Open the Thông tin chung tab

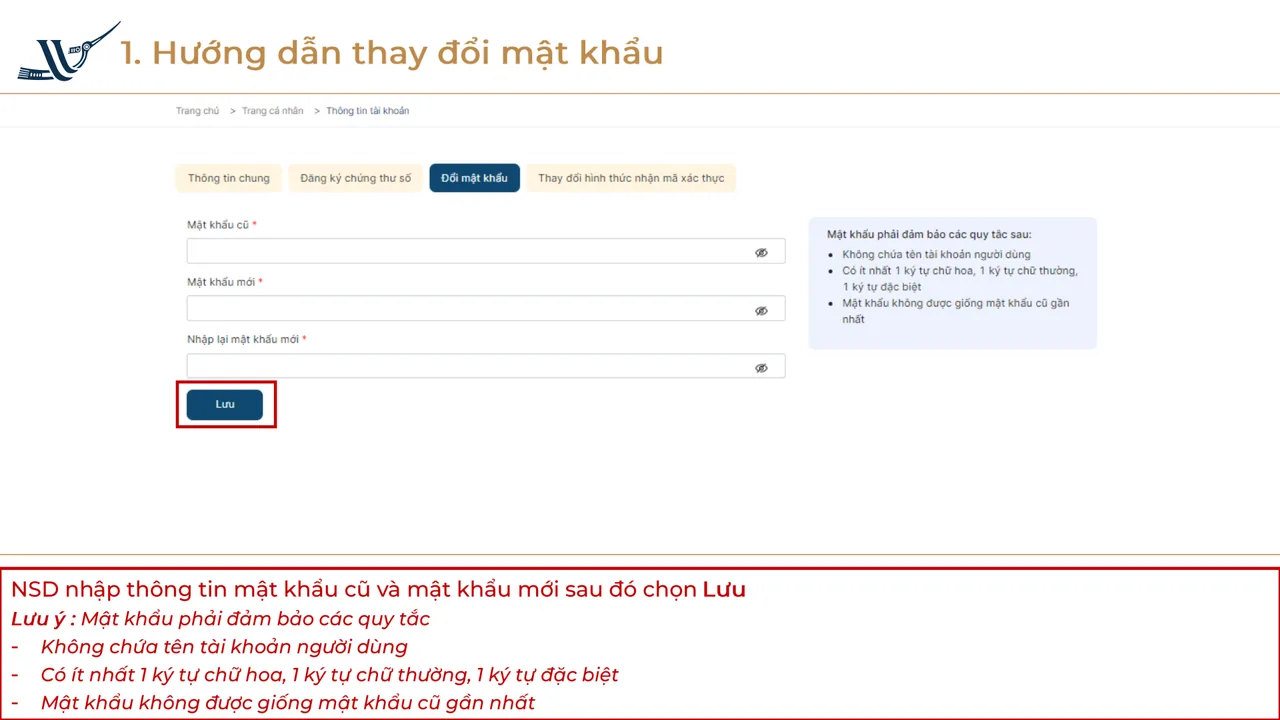(x=229, y=178)
